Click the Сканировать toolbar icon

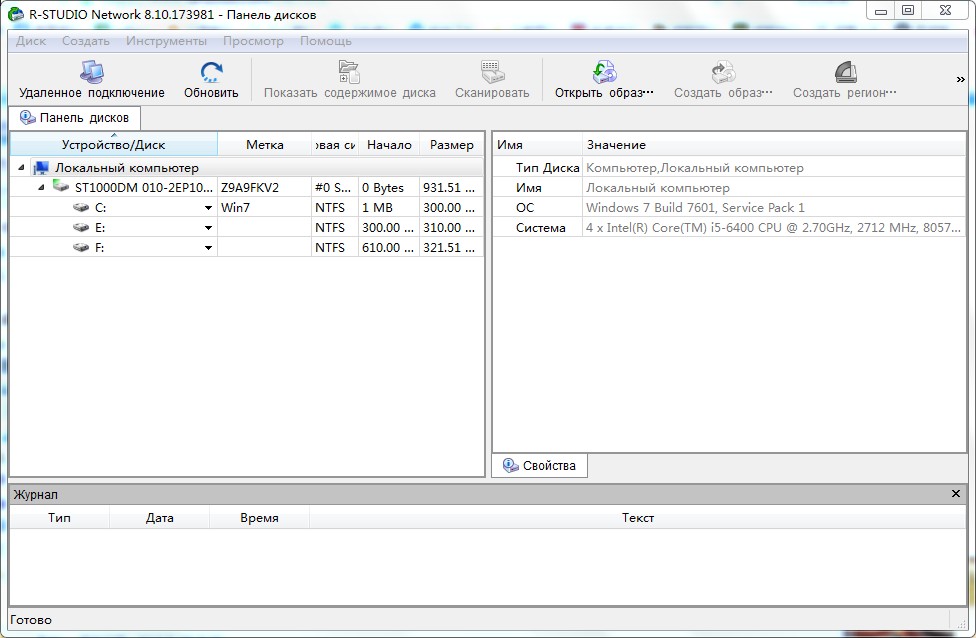pos(491,72)
